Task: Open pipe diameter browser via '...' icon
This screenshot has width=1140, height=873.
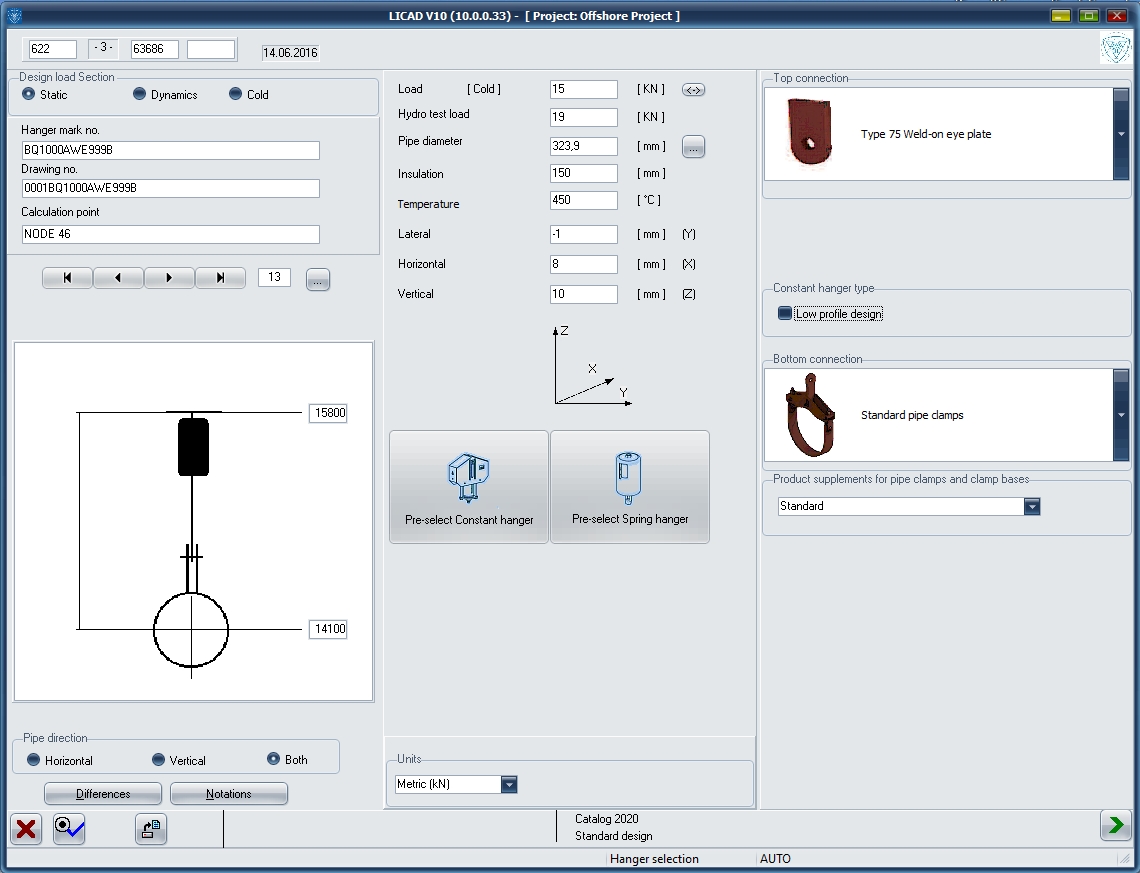Action: click(x=693, y=146)
